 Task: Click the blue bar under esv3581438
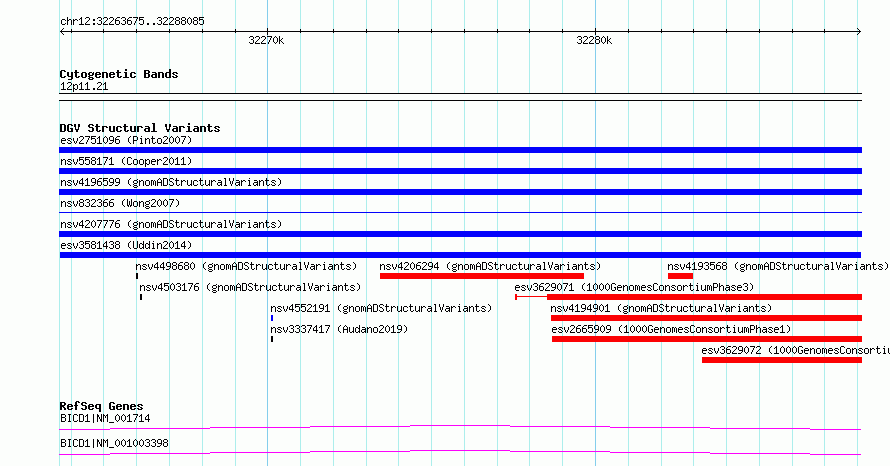[x=460, y=255]
